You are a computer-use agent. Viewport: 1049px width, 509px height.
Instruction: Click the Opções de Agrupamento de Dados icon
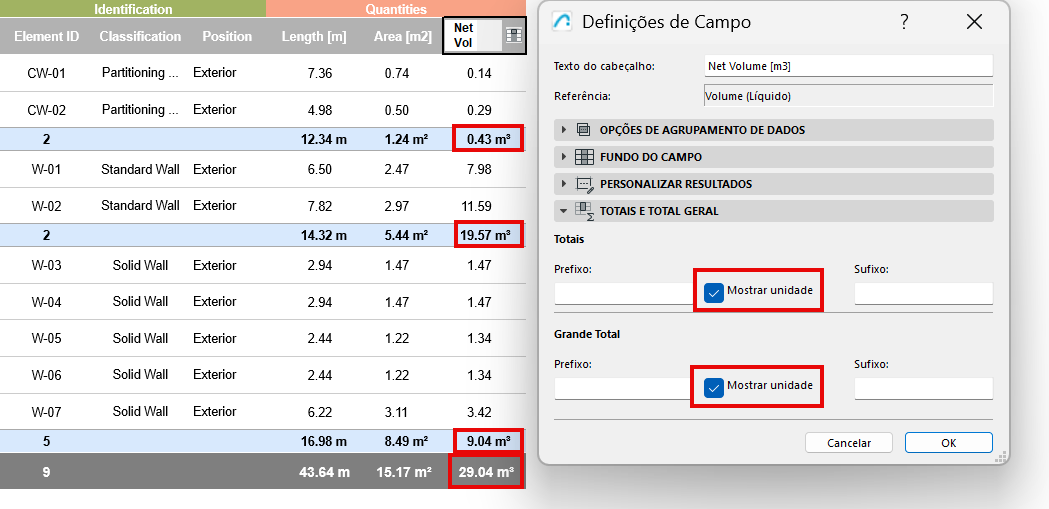click(583, 130)
